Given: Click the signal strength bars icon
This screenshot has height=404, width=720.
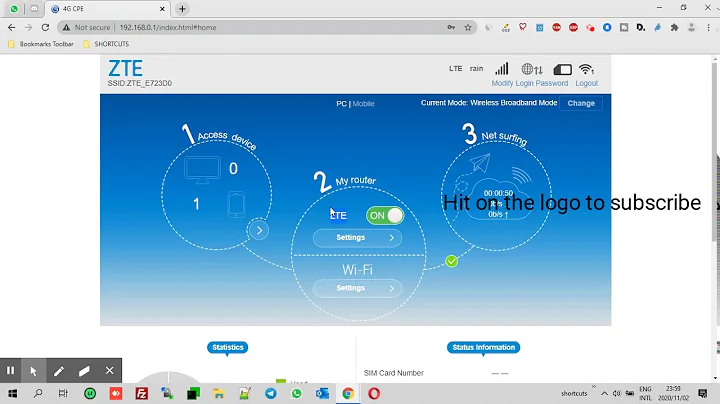Looking at the screenshot, I should (501, 69).
